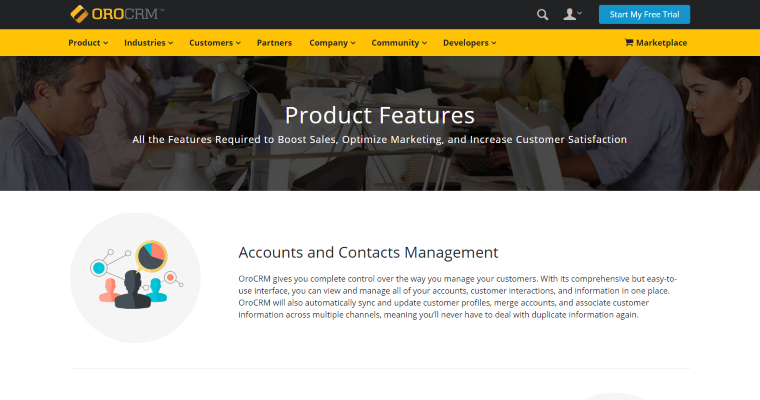Screen dimensions: 760x400
Task: Expand the Community menu
Action: click(399, 43)
